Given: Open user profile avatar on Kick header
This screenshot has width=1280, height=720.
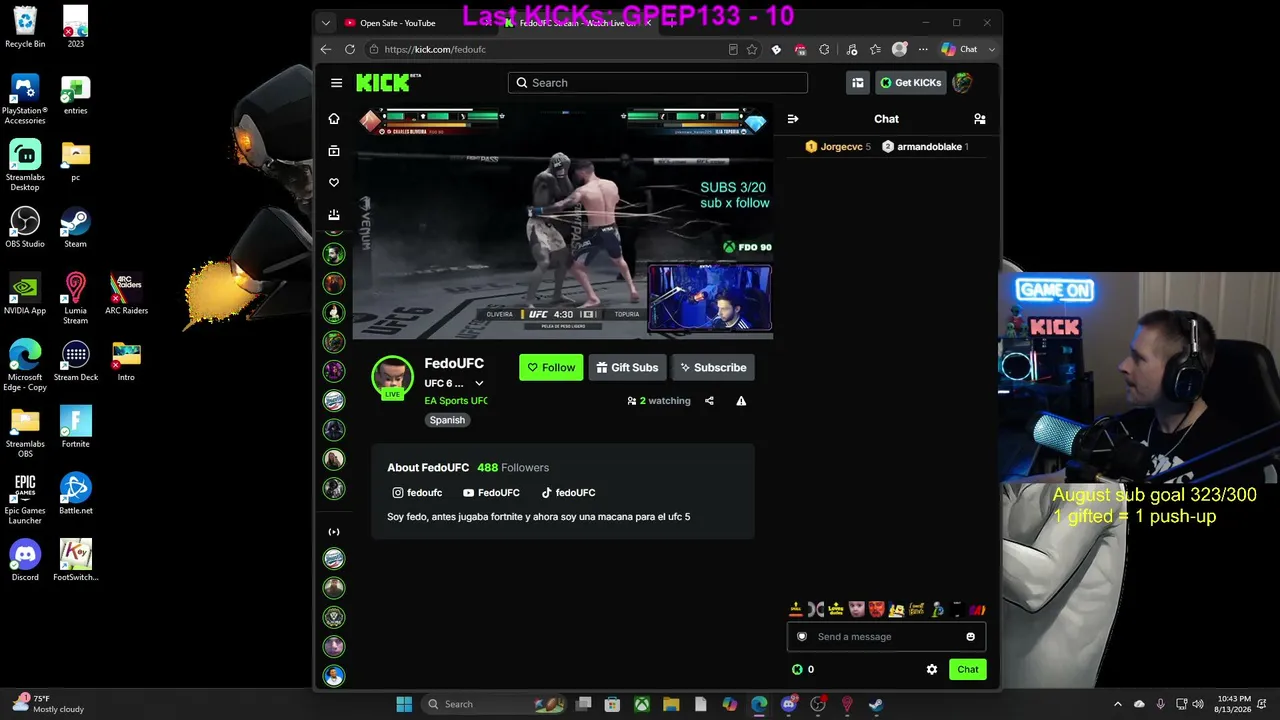Looking at the screenshot, I should 962,83.
